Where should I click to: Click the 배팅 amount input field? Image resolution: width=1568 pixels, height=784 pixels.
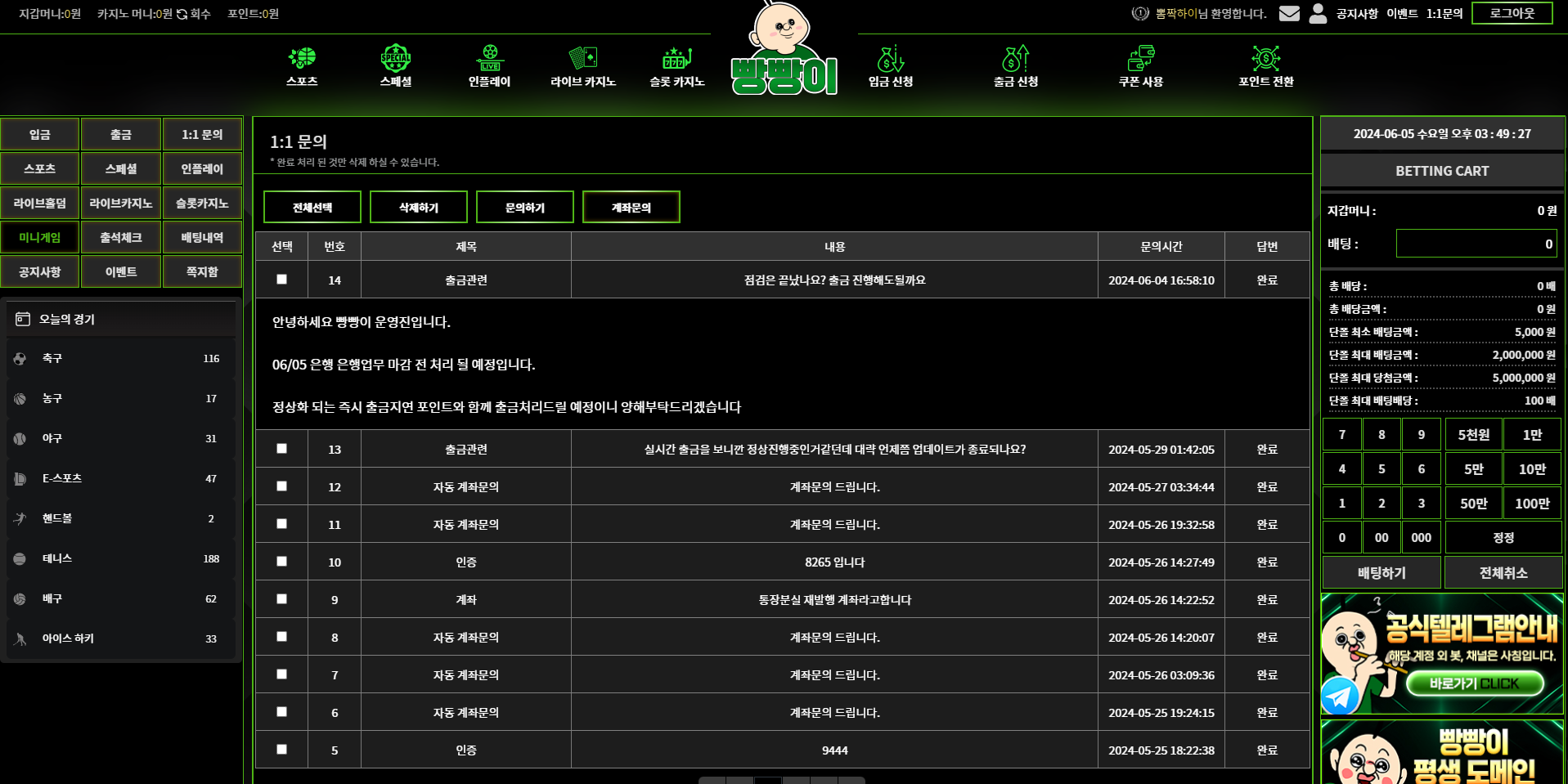click(1476, 244)
